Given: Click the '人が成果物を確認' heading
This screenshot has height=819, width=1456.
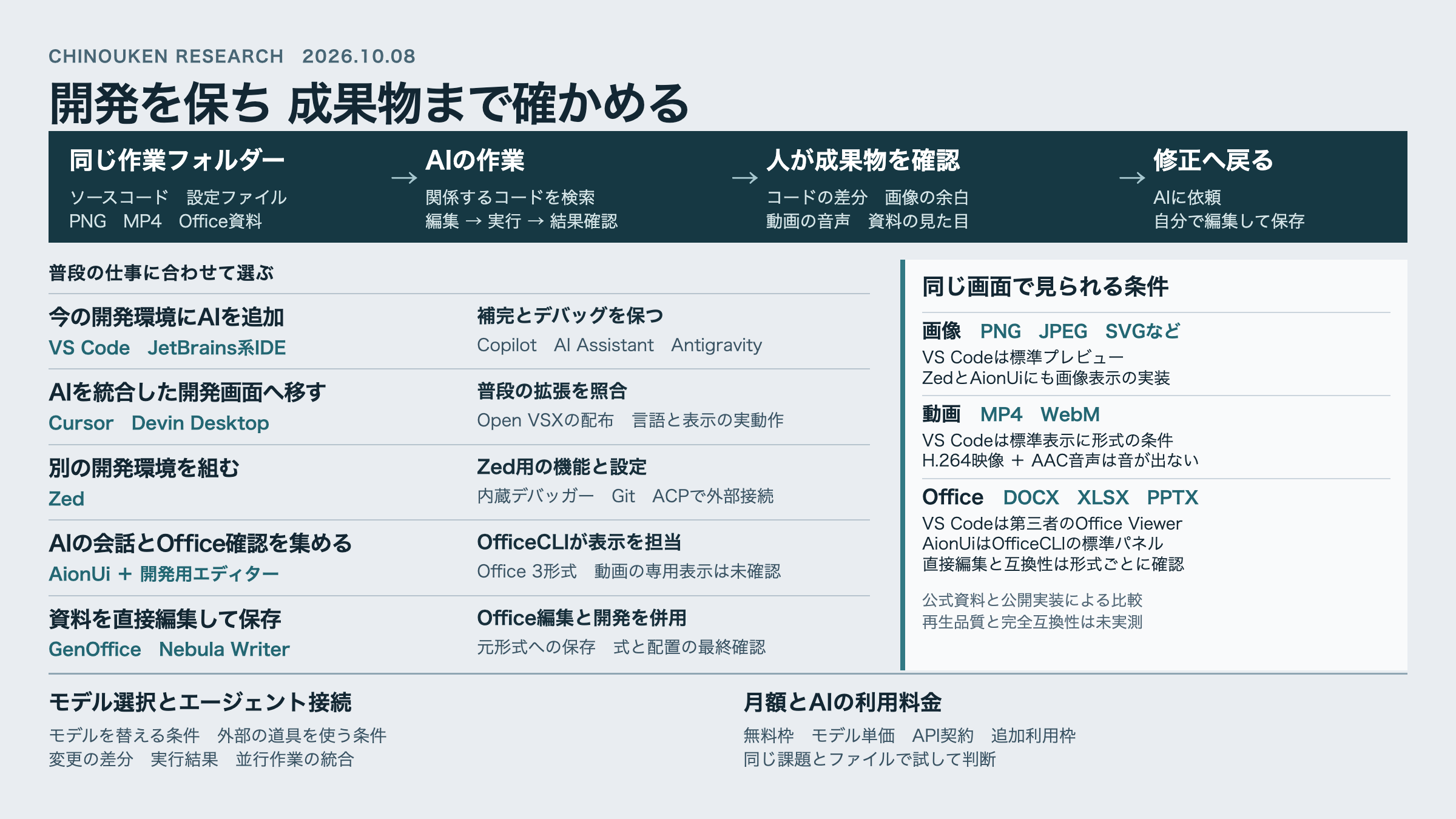Looking at the screenshot, I should tap(863, 160).
